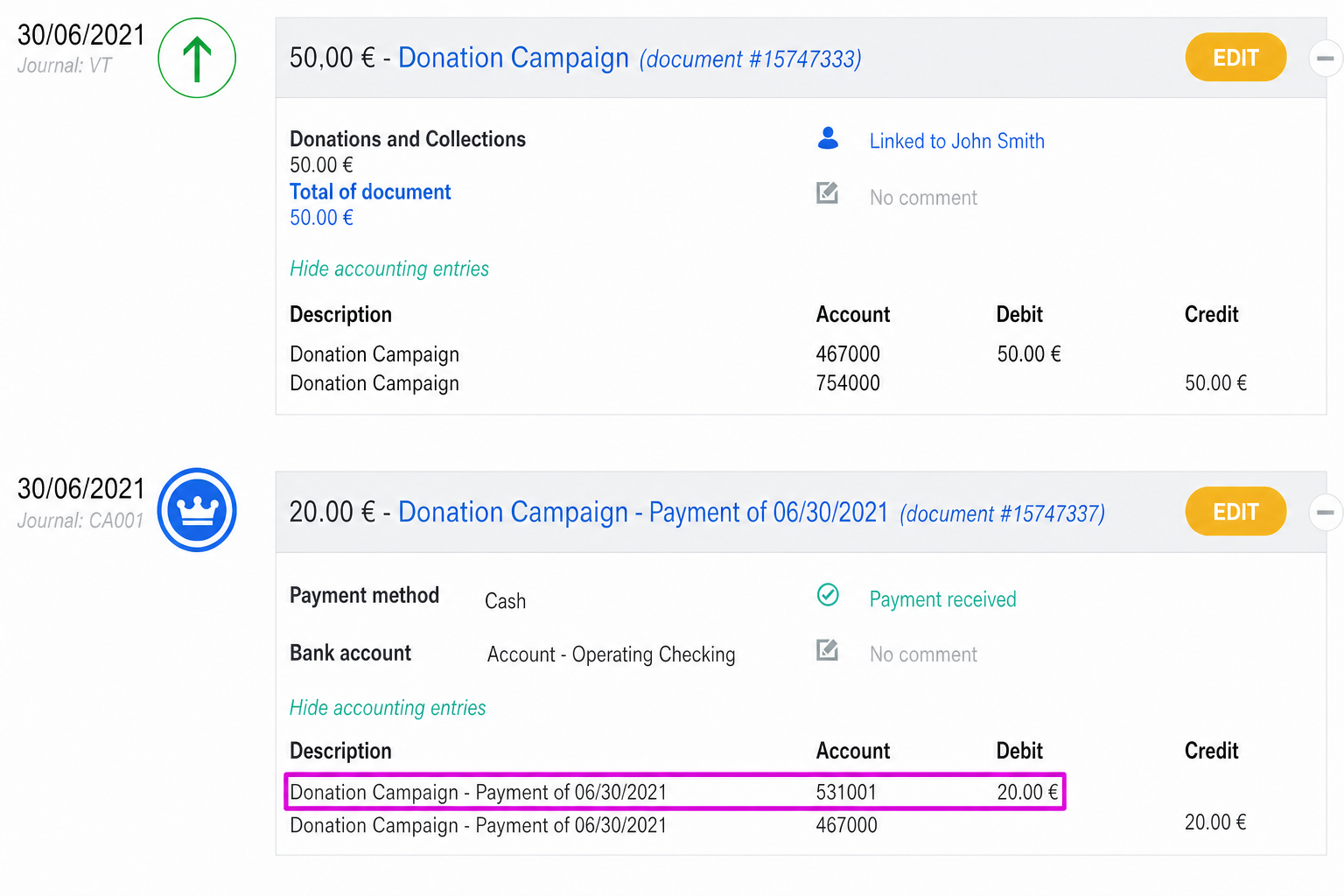Select the 467000 credit row of payment

[x=768, y=824]
